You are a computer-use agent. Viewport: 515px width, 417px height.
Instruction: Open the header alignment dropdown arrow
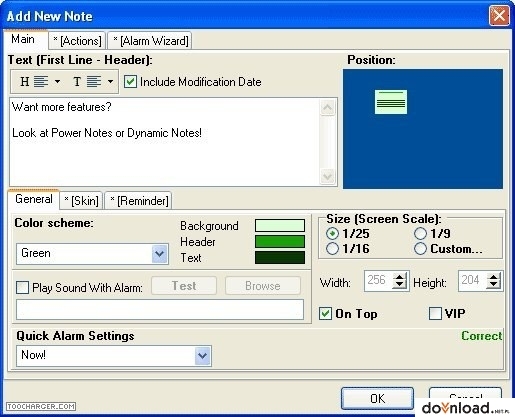point(57,81)
